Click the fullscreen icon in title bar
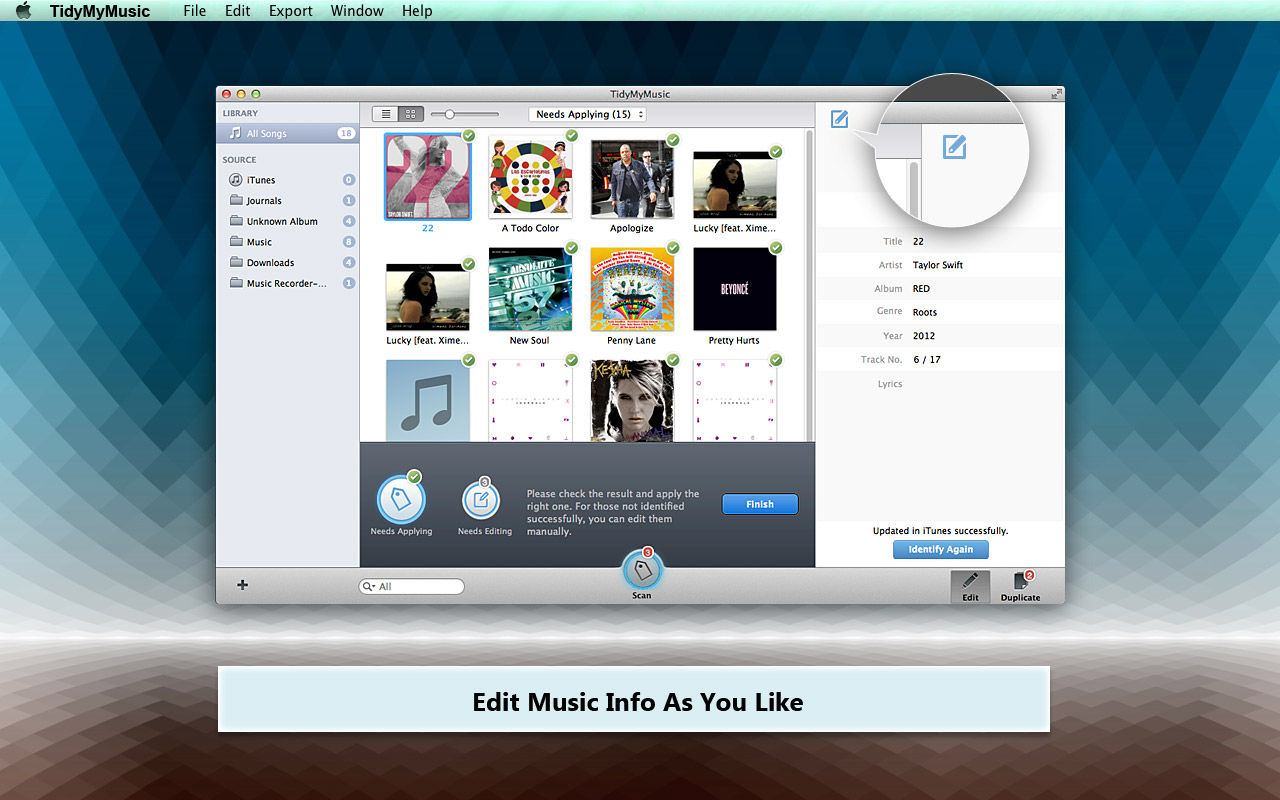This screenshot has width=1280, height=800. click(x=1056, y=94)
